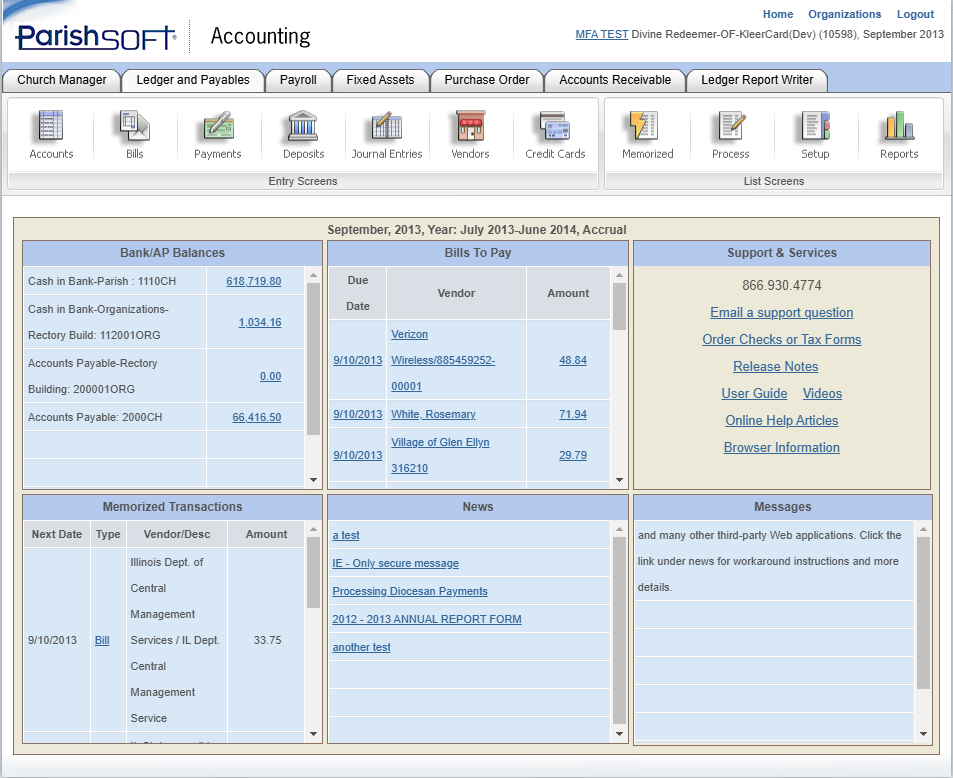This screenshot has height=778, width=953.
Task: Click News panel scrollbar down arrow
Action: pyautogui.click(x=619, y=734)
